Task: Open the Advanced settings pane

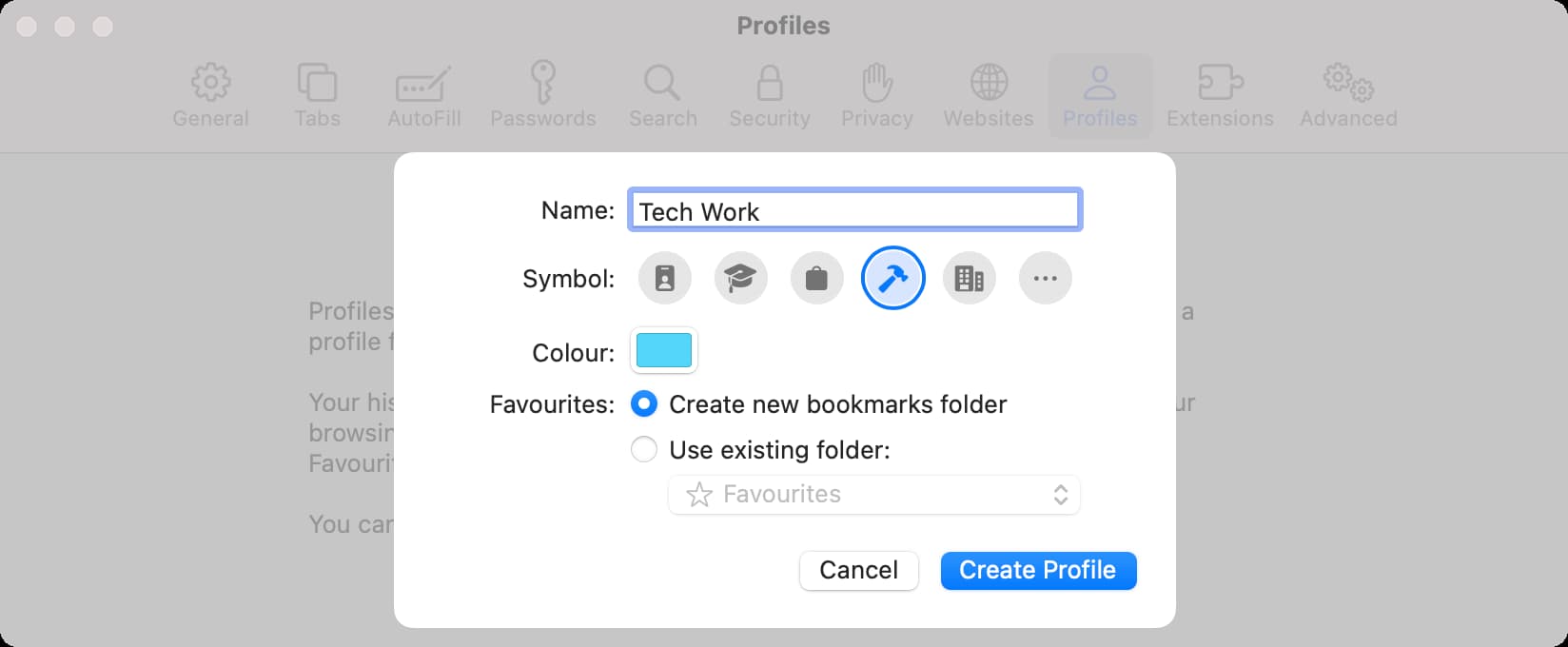Action: pos(1348,96)
